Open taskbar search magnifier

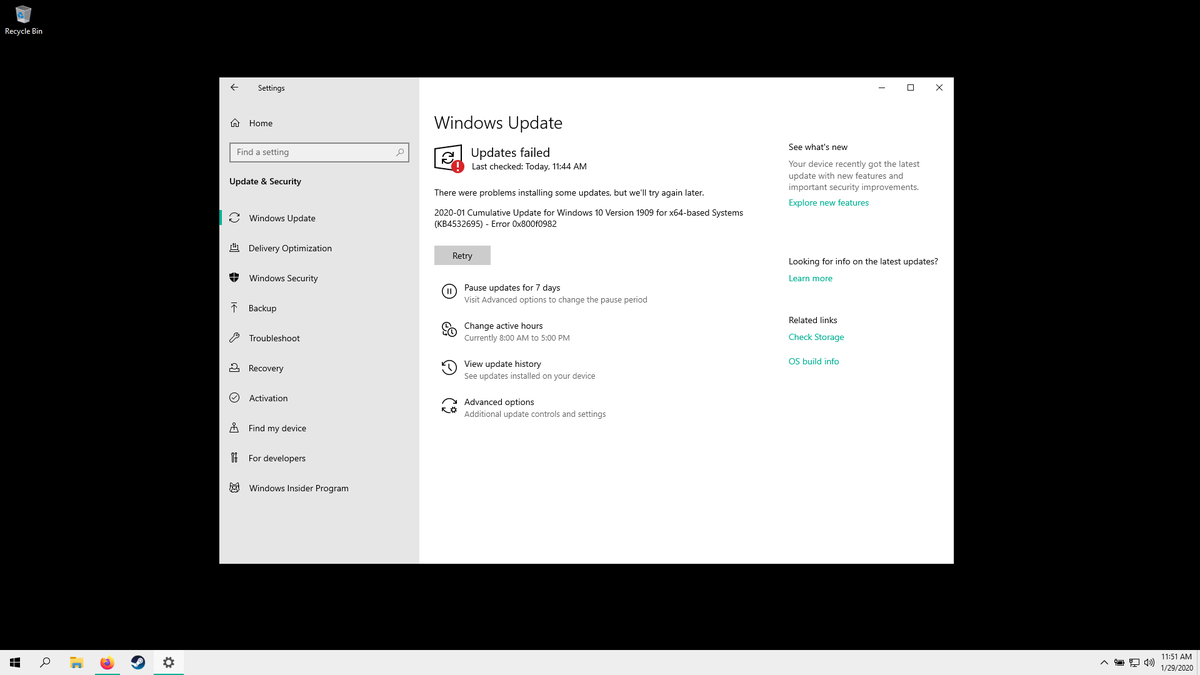pos(46,662)
